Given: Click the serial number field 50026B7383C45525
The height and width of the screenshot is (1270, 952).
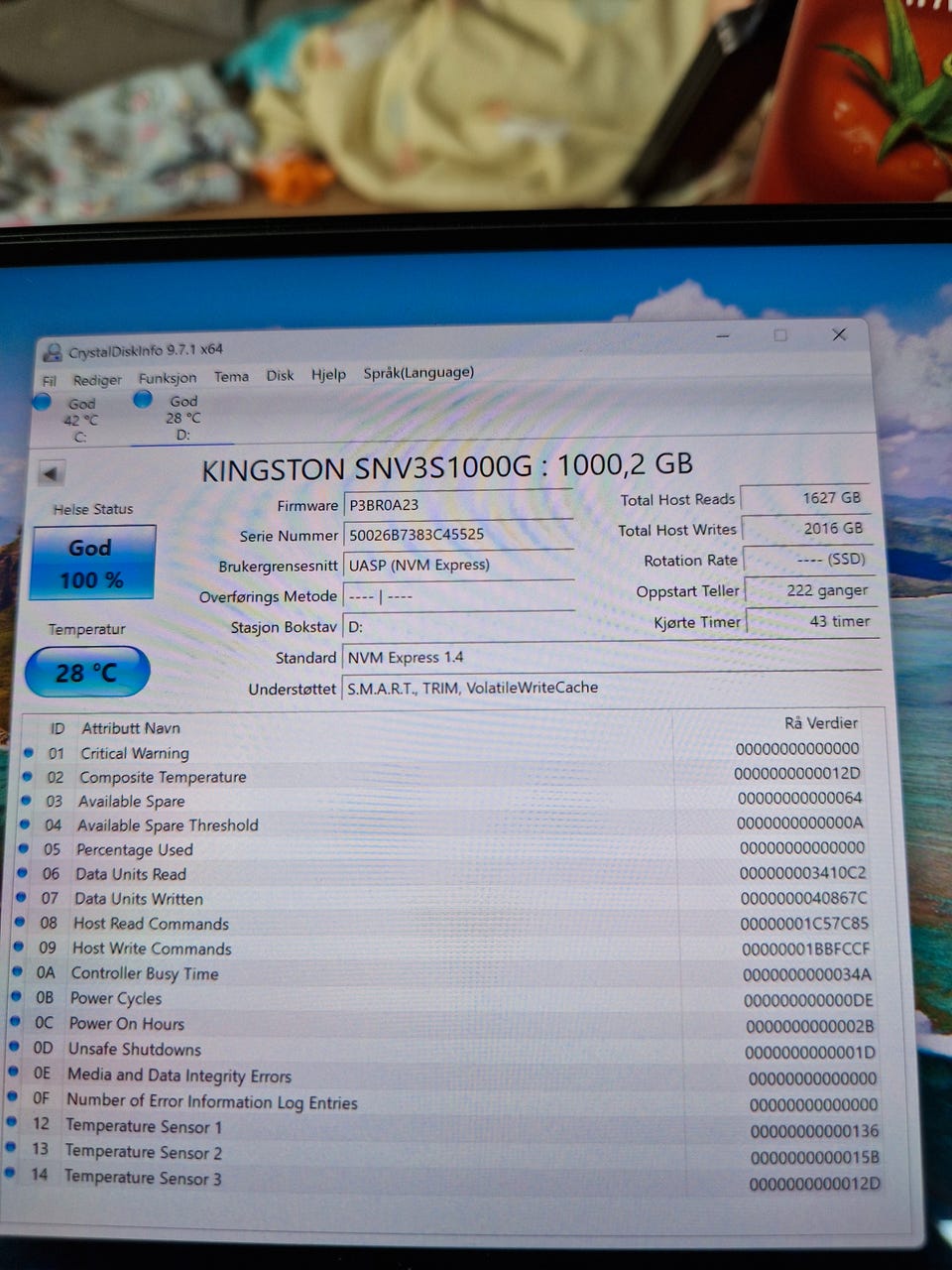Looking at the screenshot, I should pyautogui.click(x=458, y=535).
